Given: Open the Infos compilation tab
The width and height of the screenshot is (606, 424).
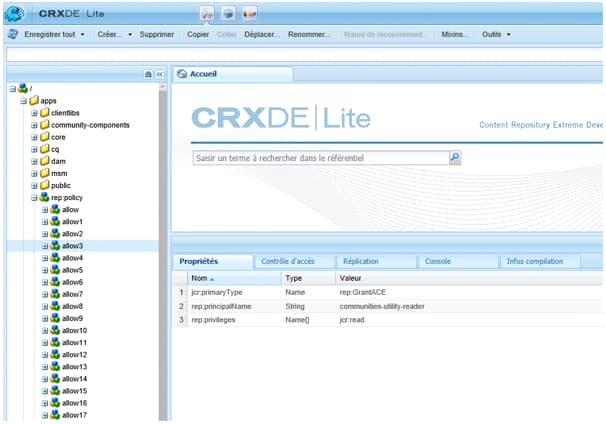Looking at the screenshot, I should tap(540, 261).
